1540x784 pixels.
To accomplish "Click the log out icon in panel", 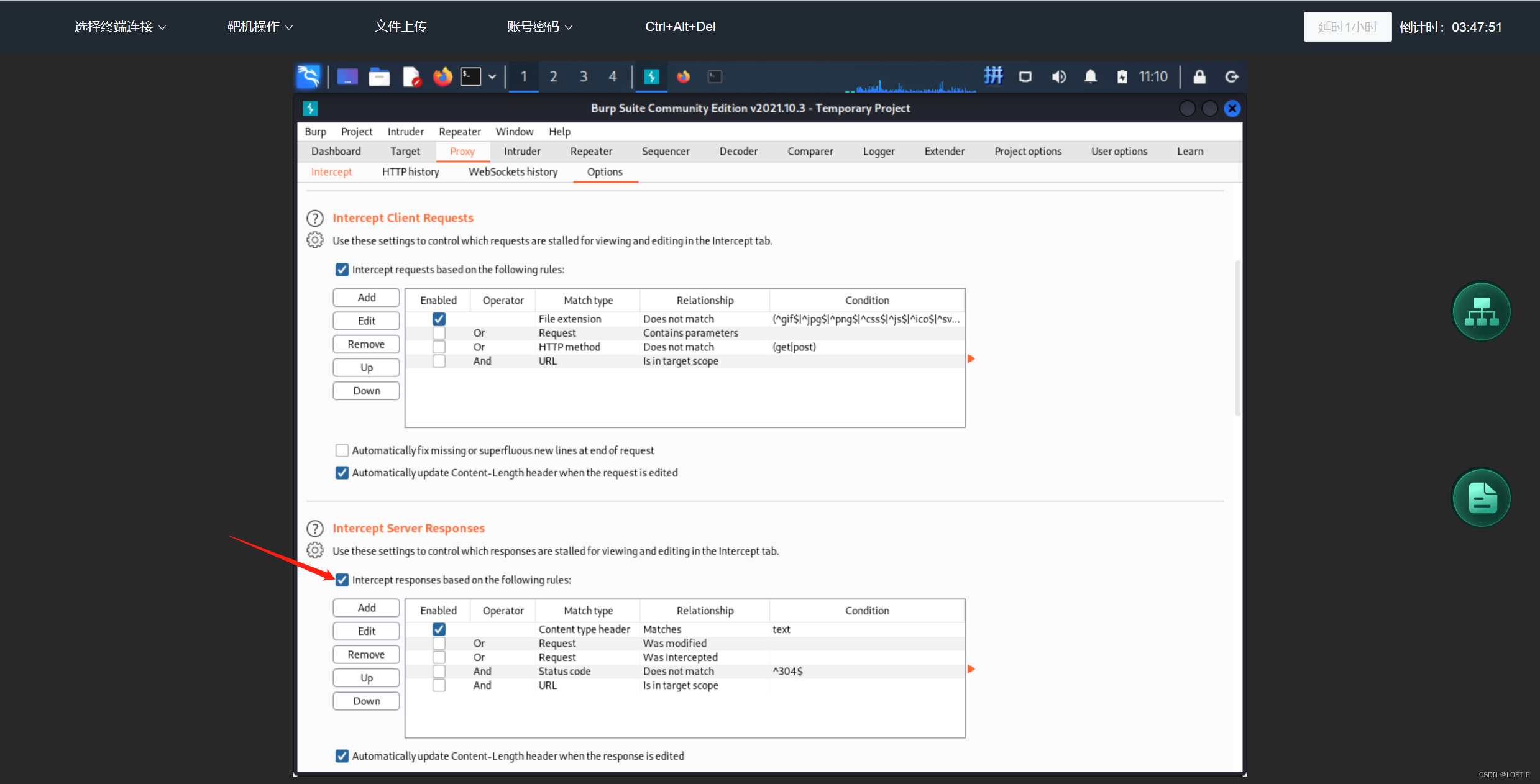I will (1231, 76).
